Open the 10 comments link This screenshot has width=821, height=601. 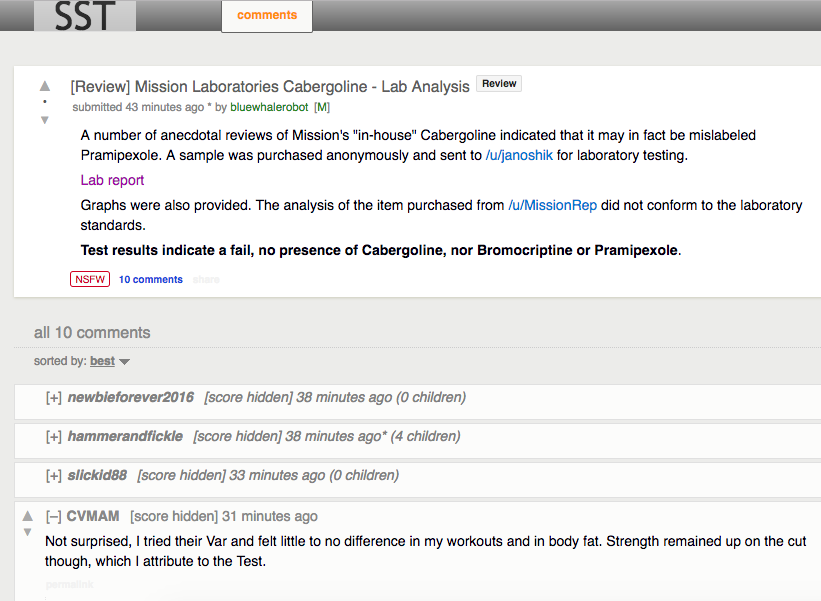(x=150, y=280)
